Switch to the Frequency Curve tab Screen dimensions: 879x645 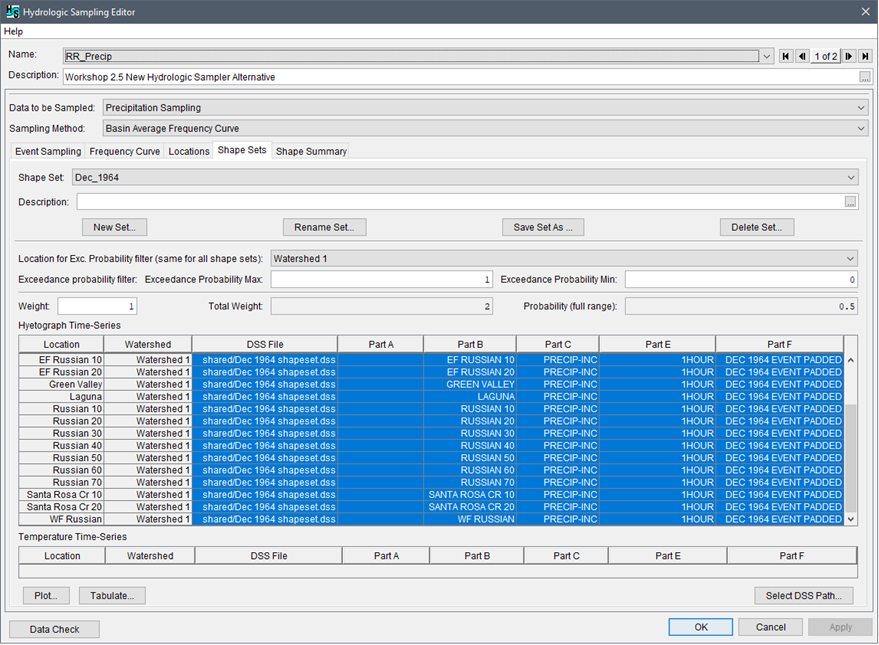[124, 151]
